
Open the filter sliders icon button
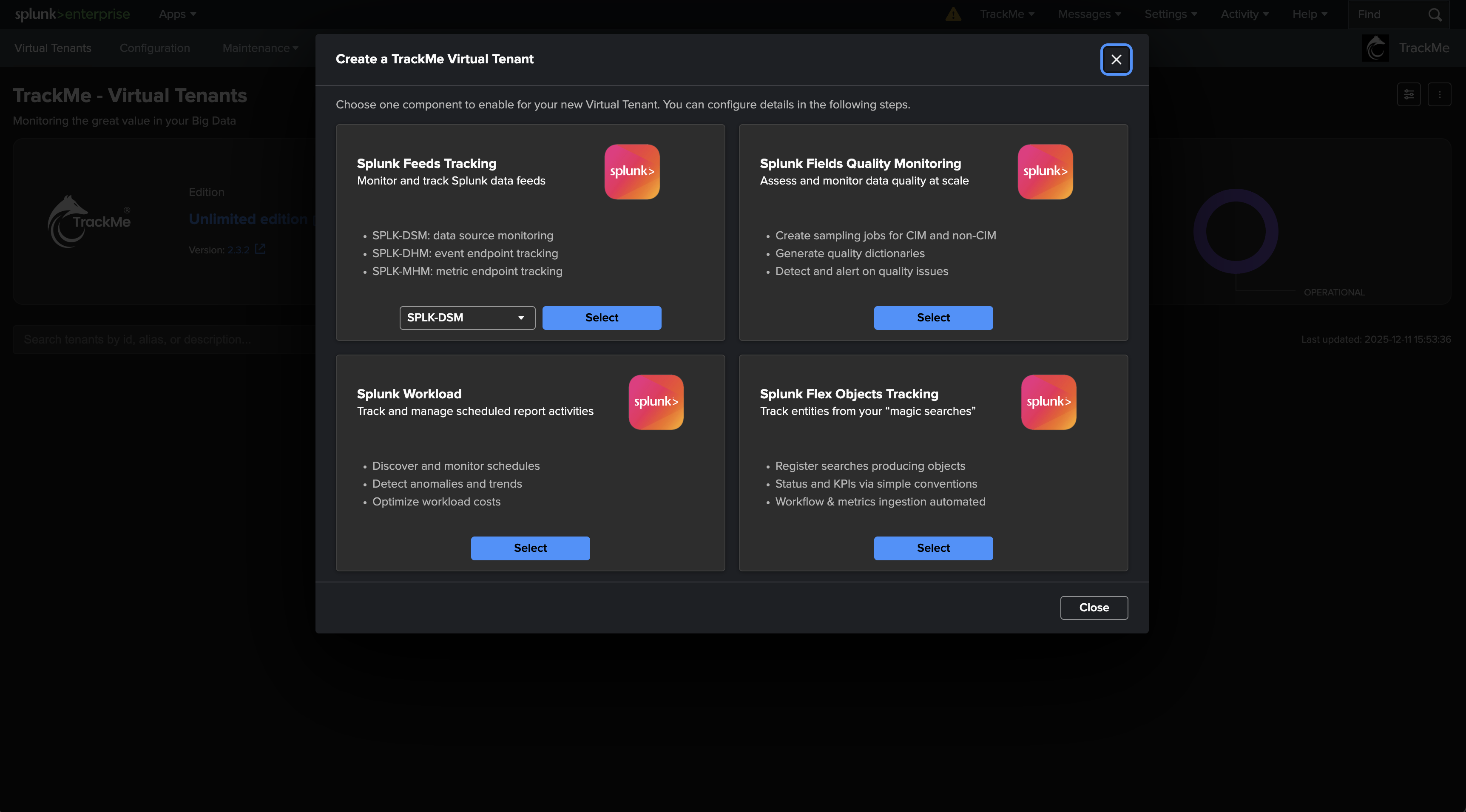click(1409, 94)
